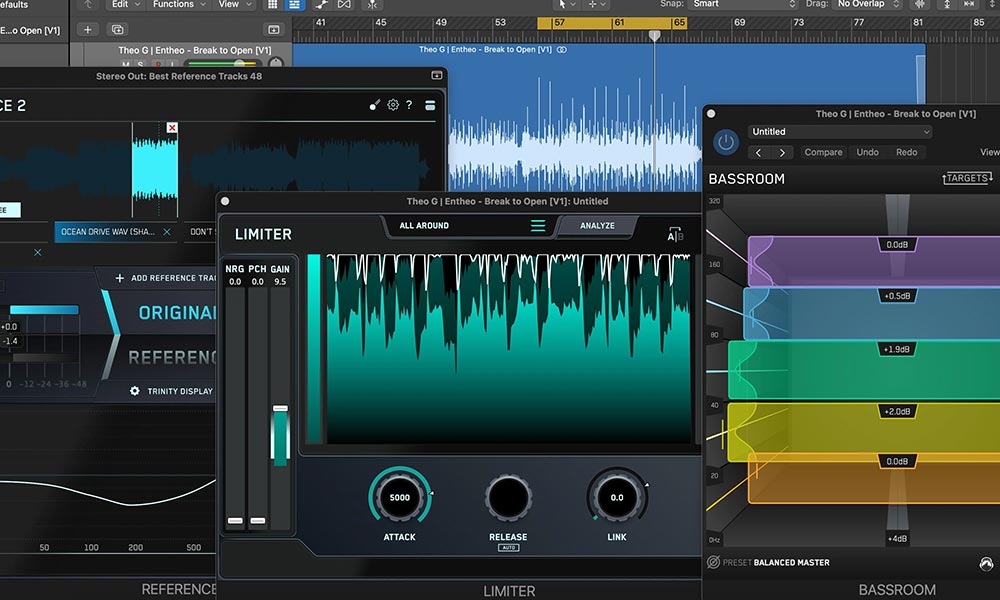Click the Flex split icon in the toolbar
1000x600 pixels.
(x=371, y=5)
